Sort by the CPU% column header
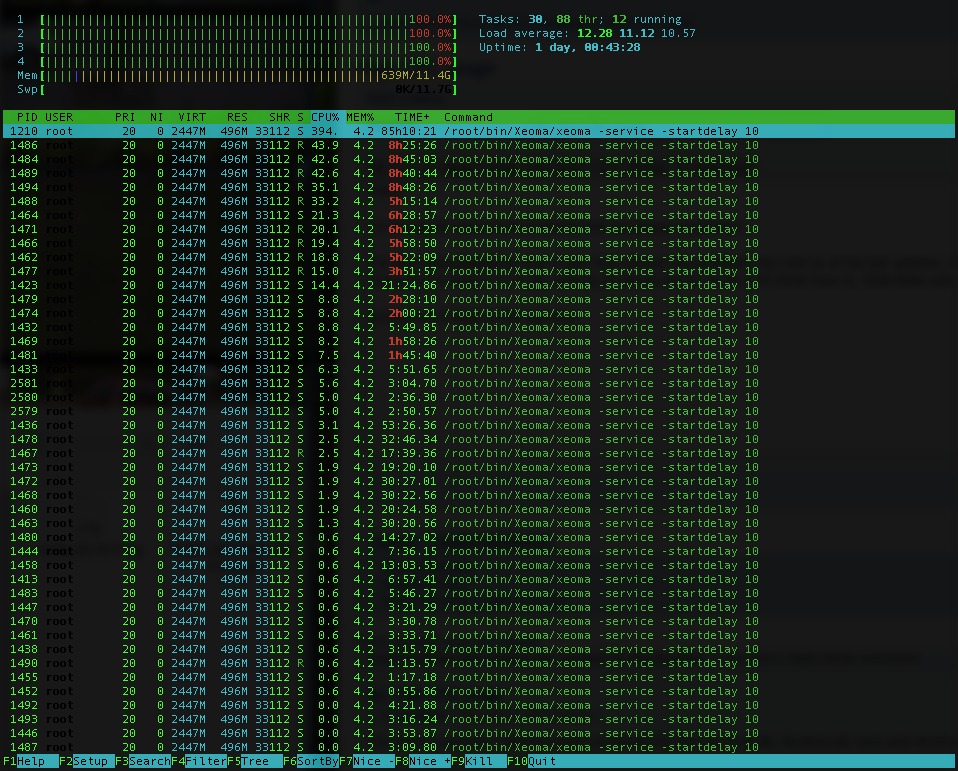This screenshot has height=771, width=958. [x=325, y=117]
